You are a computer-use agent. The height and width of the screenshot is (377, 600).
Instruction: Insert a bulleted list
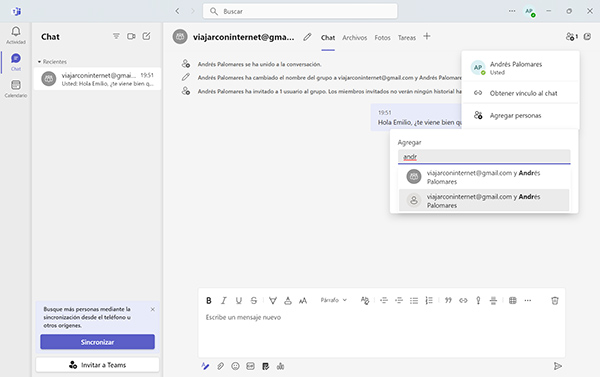point(414,300)
